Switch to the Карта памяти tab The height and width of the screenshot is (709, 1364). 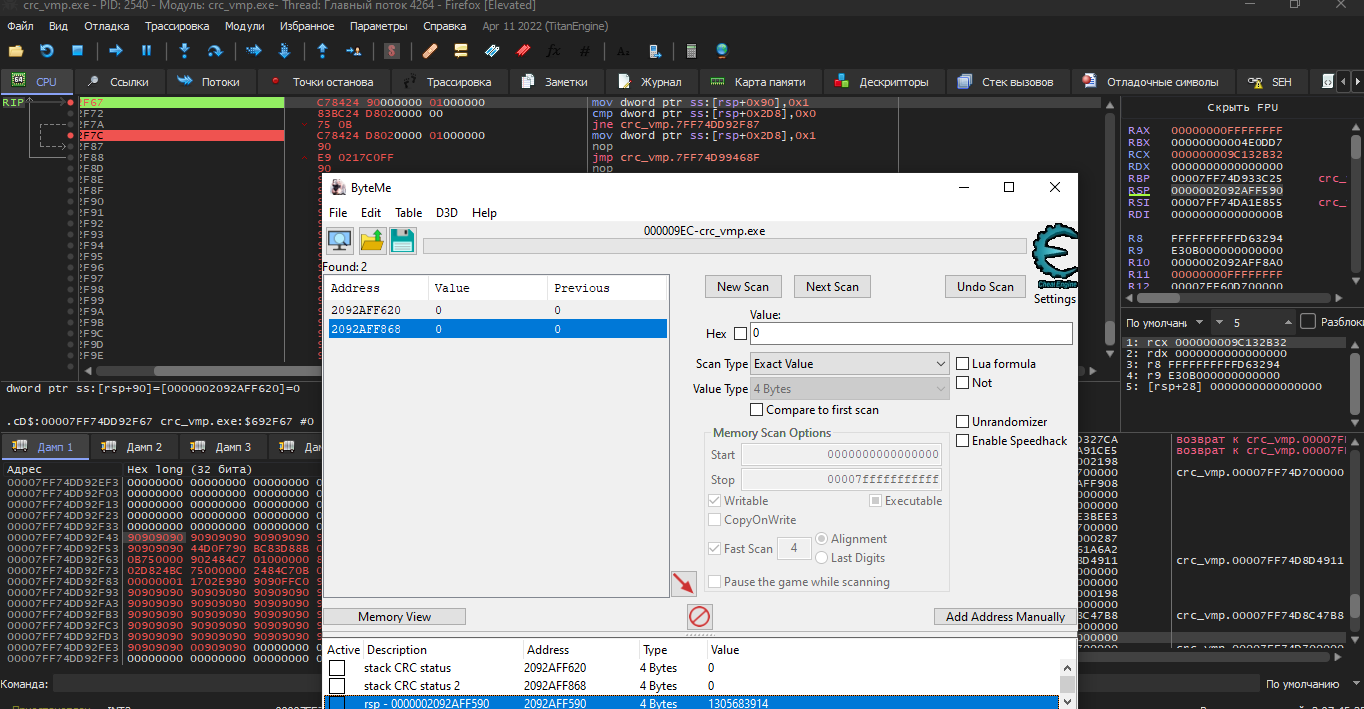[761, 82]
